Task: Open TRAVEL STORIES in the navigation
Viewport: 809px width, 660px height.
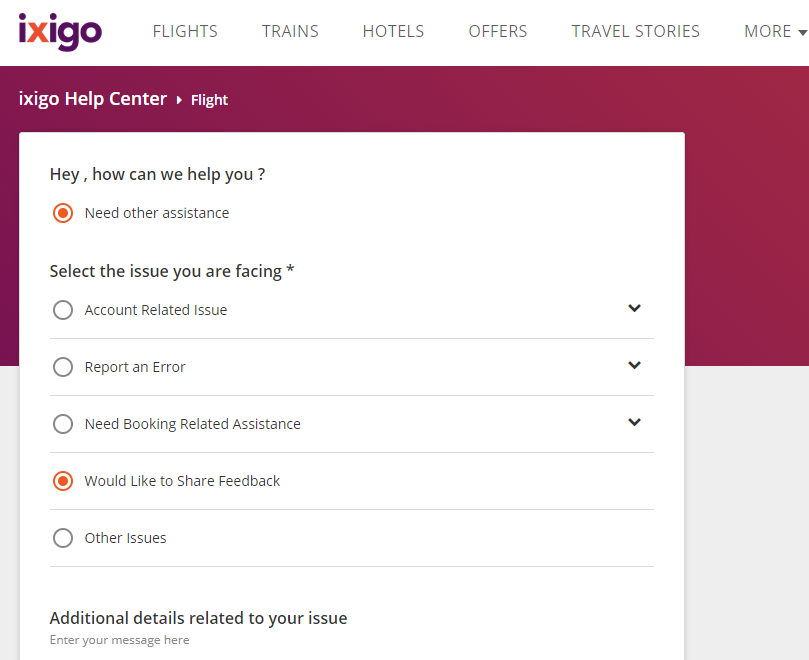Action: [635, 31]
